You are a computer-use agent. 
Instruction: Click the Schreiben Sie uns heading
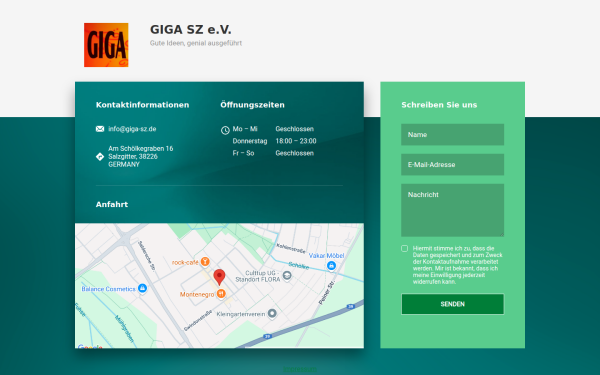(x=439, y=105)
